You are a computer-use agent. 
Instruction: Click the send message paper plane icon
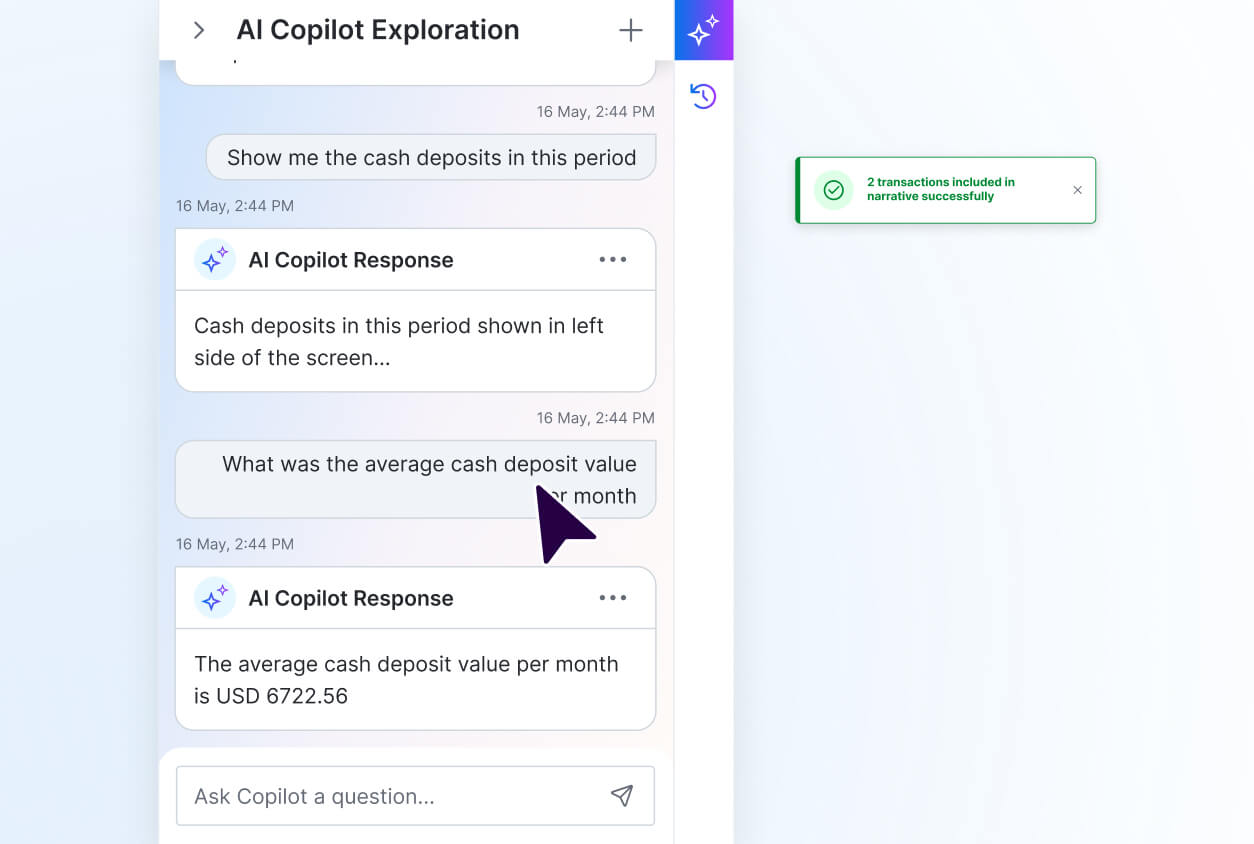[622, 796]
